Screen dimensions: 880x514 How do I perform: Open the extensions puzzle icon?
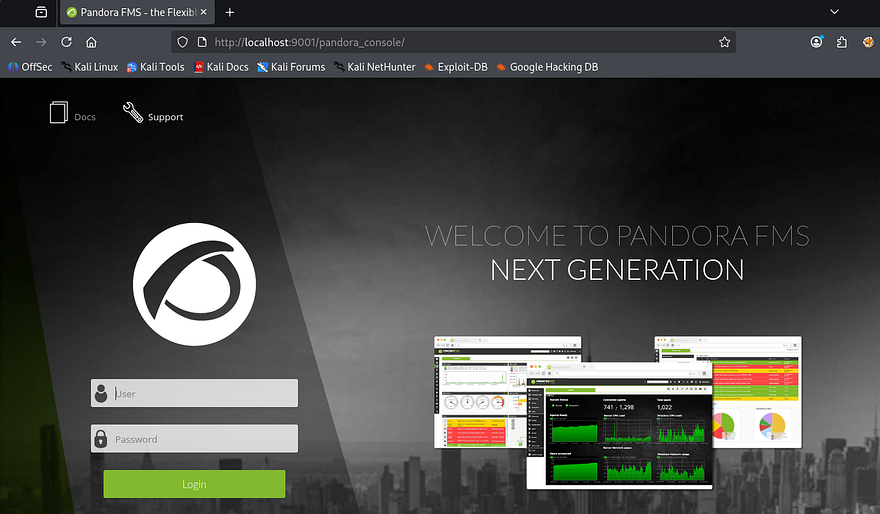click(x=842, y=42)
